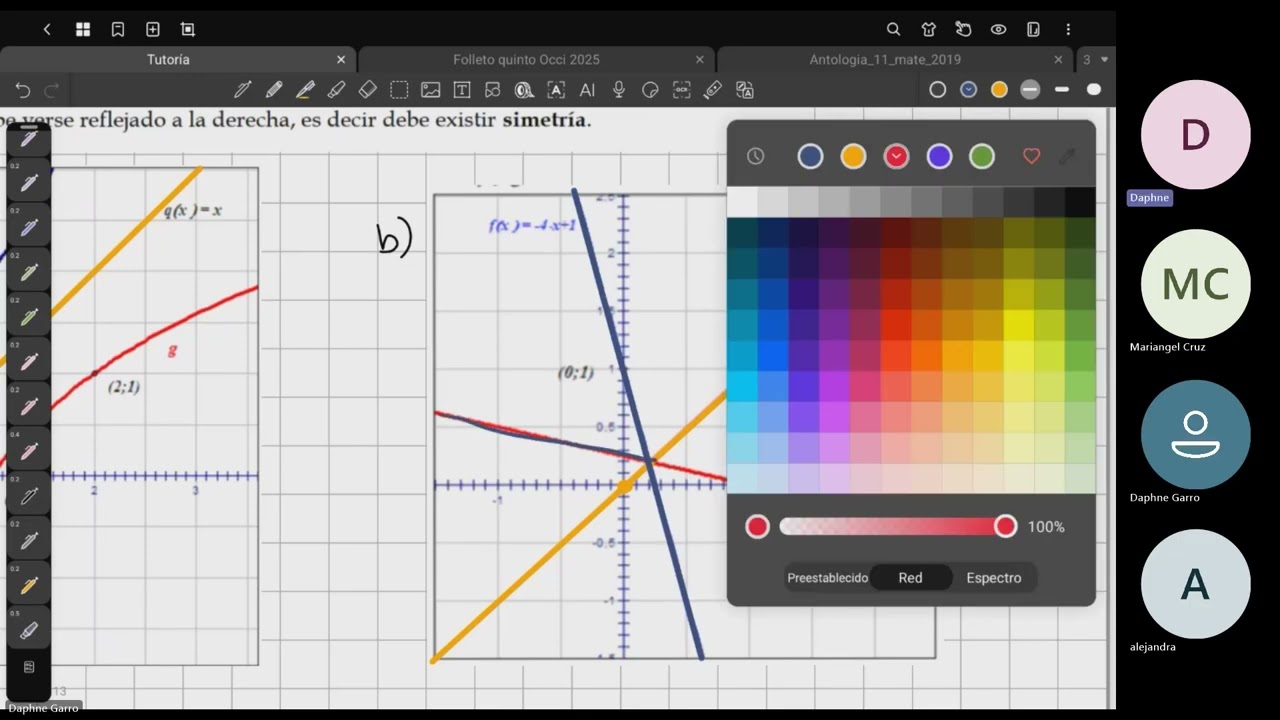Select the fountain pen tool
This screenshot has height=720, width=1280.
[242, 90]
